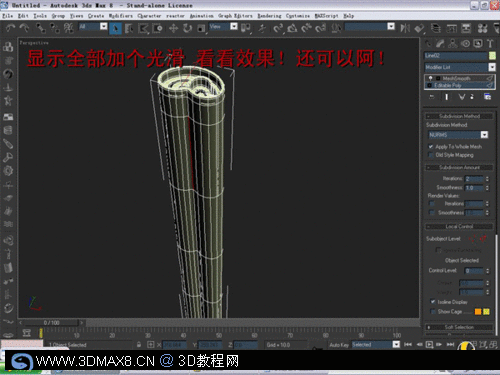
Task: Click the Go to Start playback button
Action: [408, 344]
